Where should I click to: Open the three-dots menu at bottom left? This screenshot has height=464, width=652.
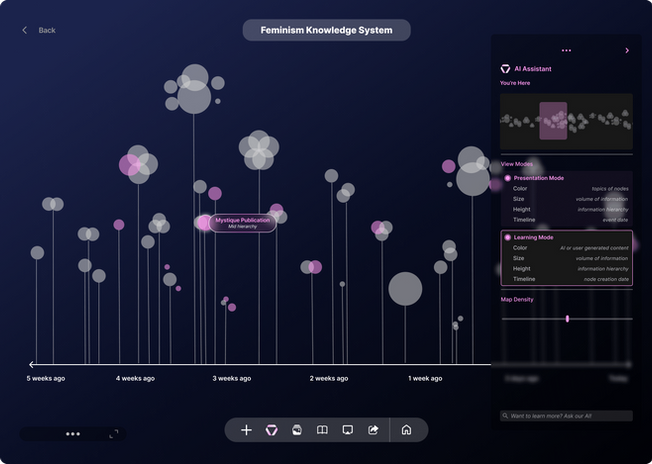point(73,434)
